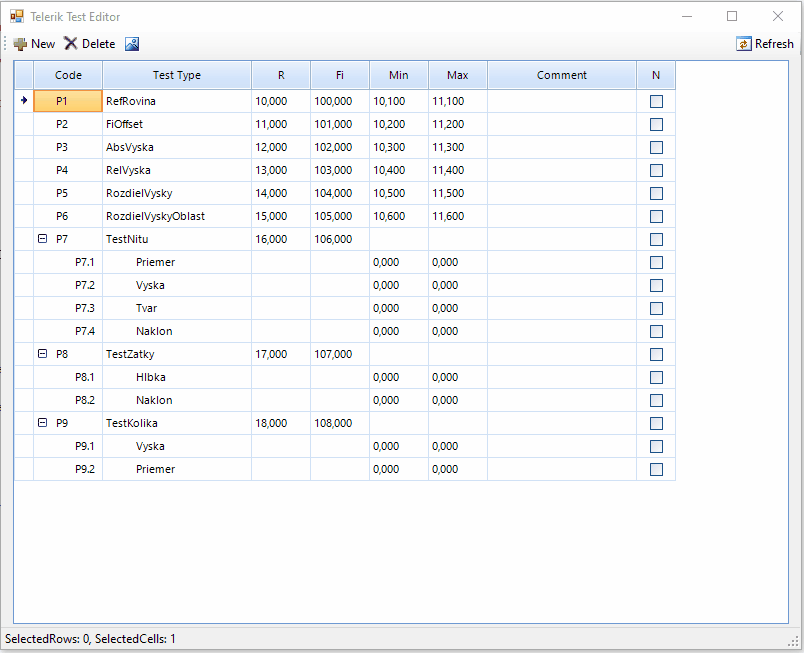Click the toolbar grip dots on the left
Screen dimensions: 804x653
click(5, 43)
